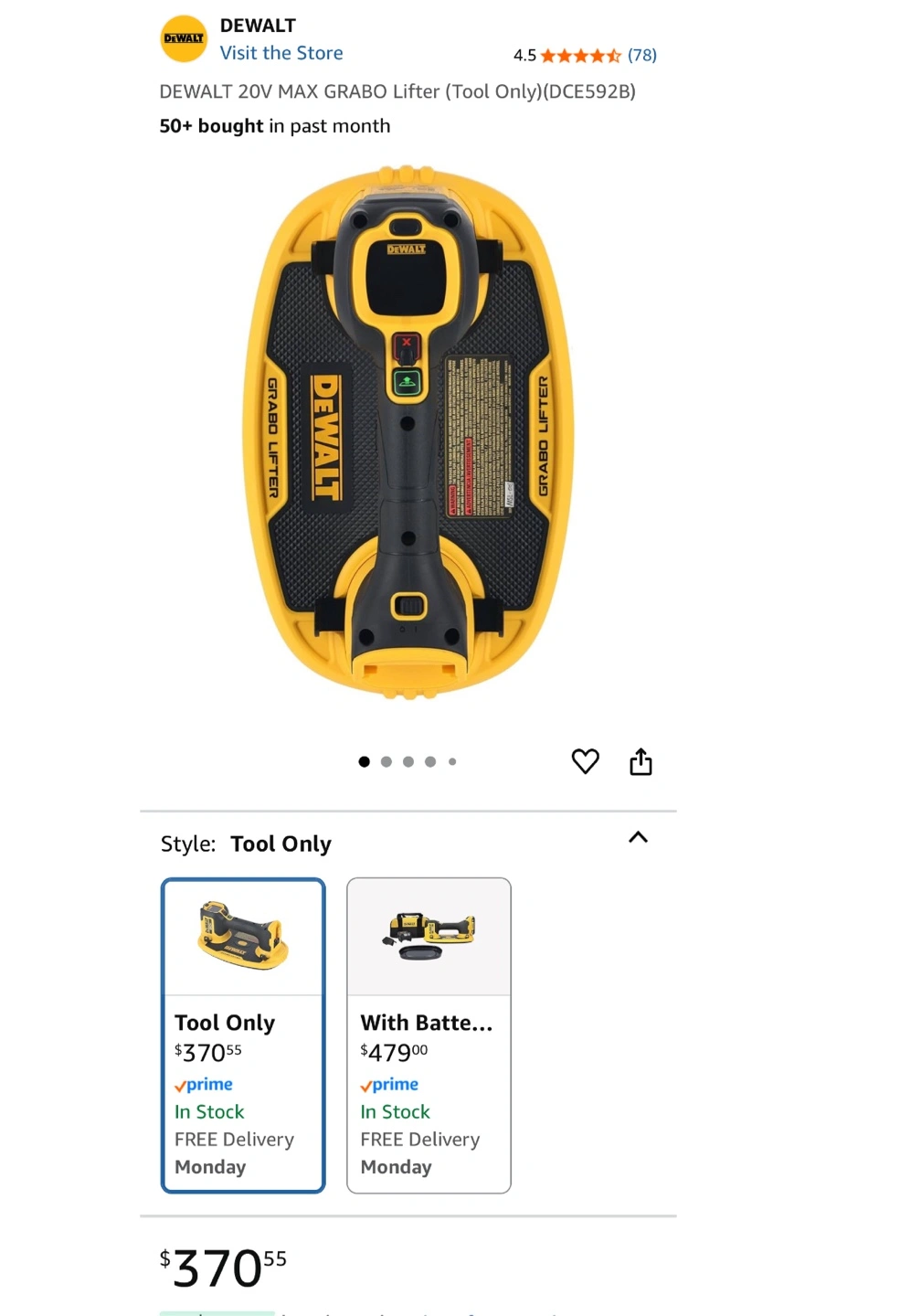Select the Tool Only style option
The height and width of the screenshot is (1316, 900).
(243, 1035)
